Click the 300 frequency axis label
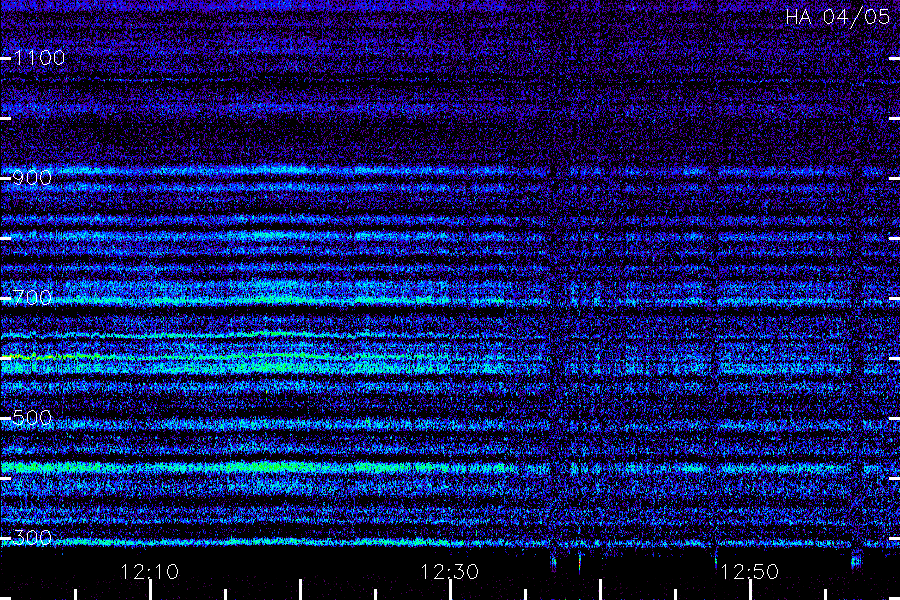The width and height of the screenshot is (900, 600). (x=33, y=538)
